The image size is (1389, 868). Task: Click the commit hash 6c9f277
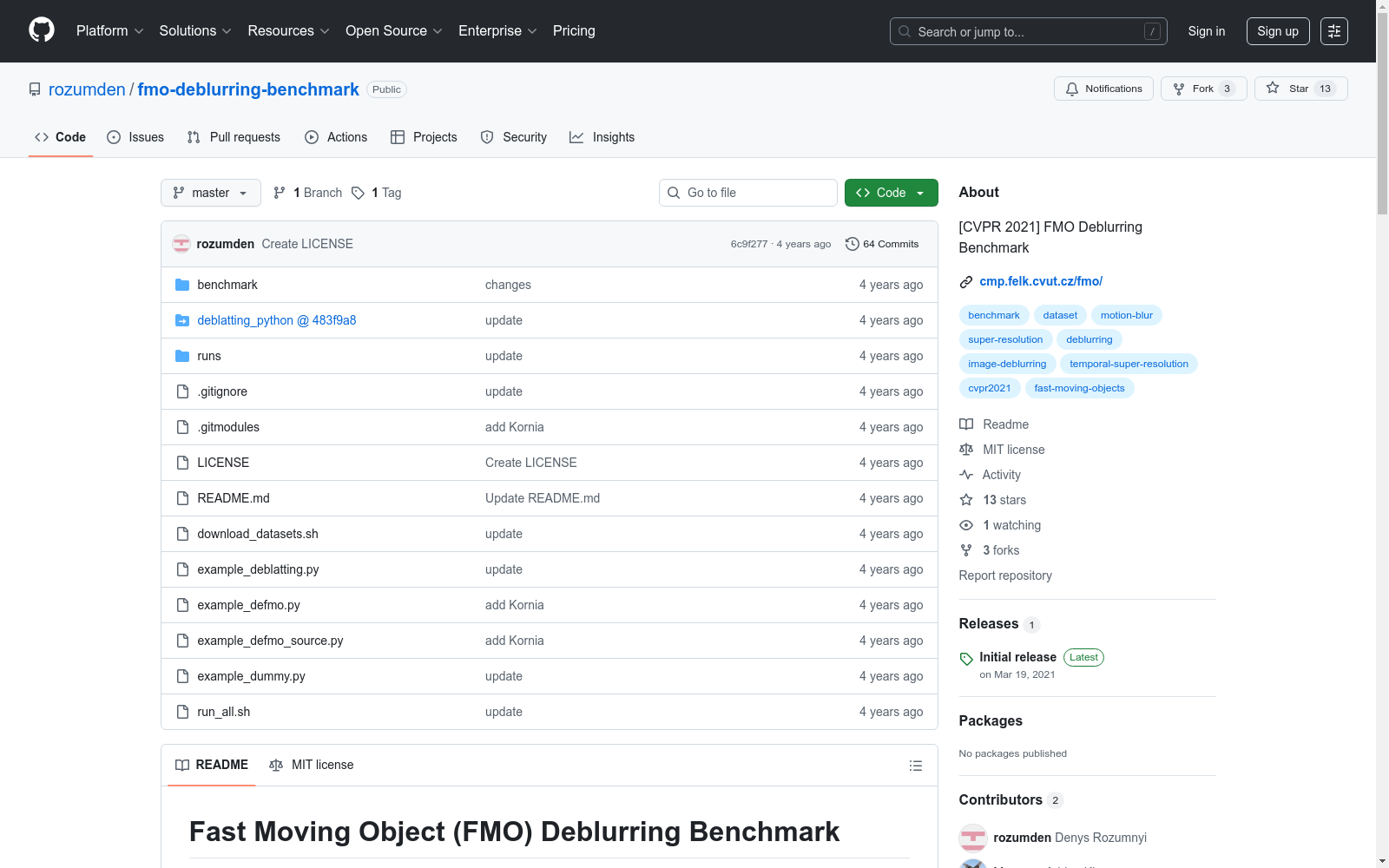(x=749, y=244)
